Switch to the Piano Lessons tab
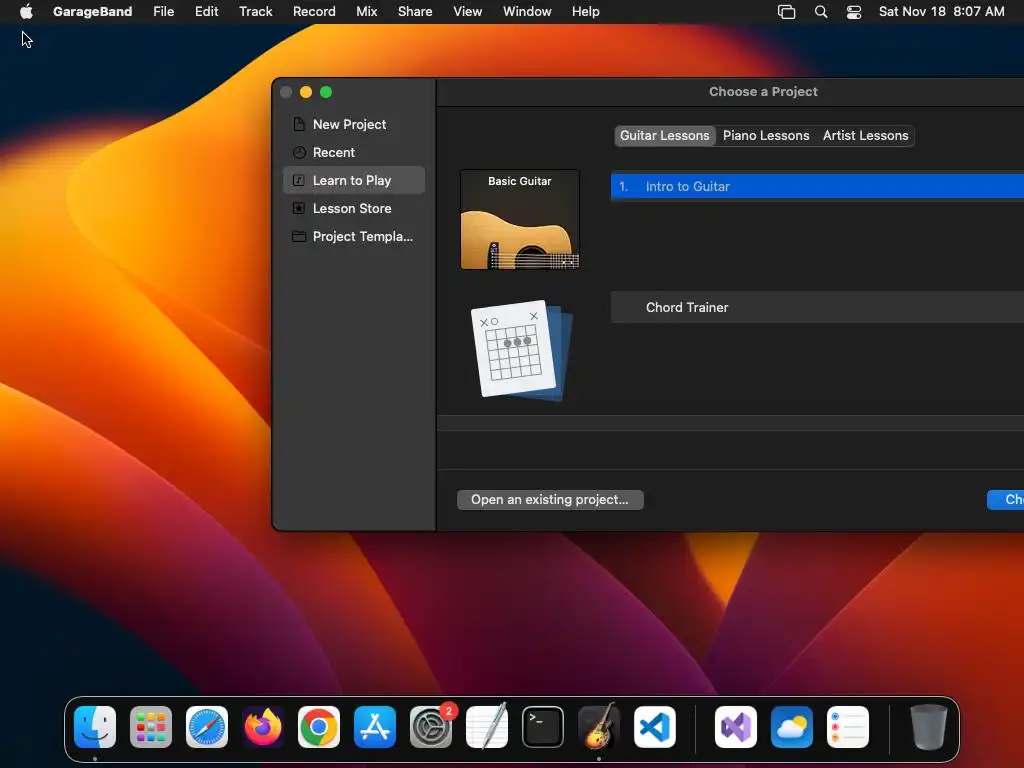 tap(765, 135)
